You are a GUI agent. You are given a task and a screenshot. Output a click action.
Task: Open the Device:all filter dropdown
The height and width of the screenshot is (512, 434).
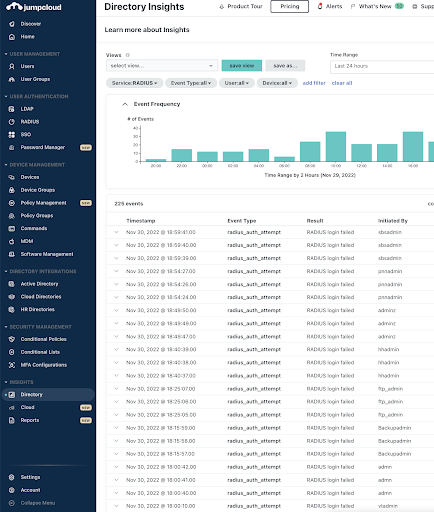click(277, 83)
